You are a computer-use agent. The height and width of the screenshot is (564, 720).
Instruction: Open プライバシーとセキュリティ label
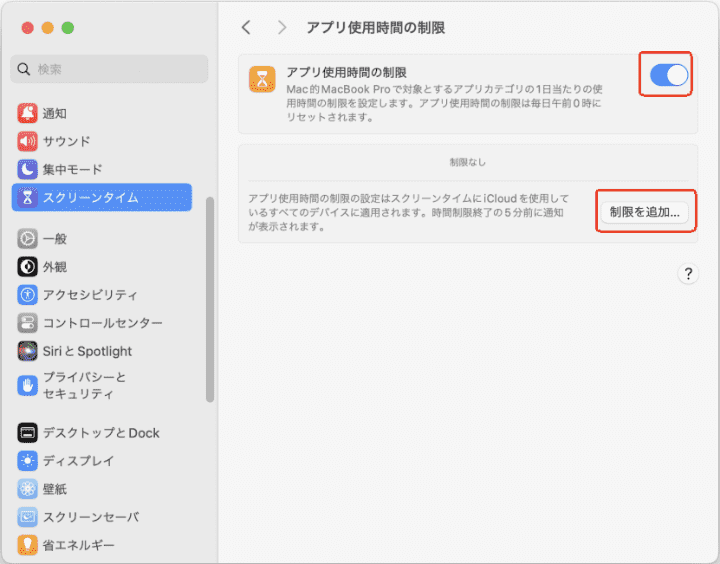tap(84, 385)
